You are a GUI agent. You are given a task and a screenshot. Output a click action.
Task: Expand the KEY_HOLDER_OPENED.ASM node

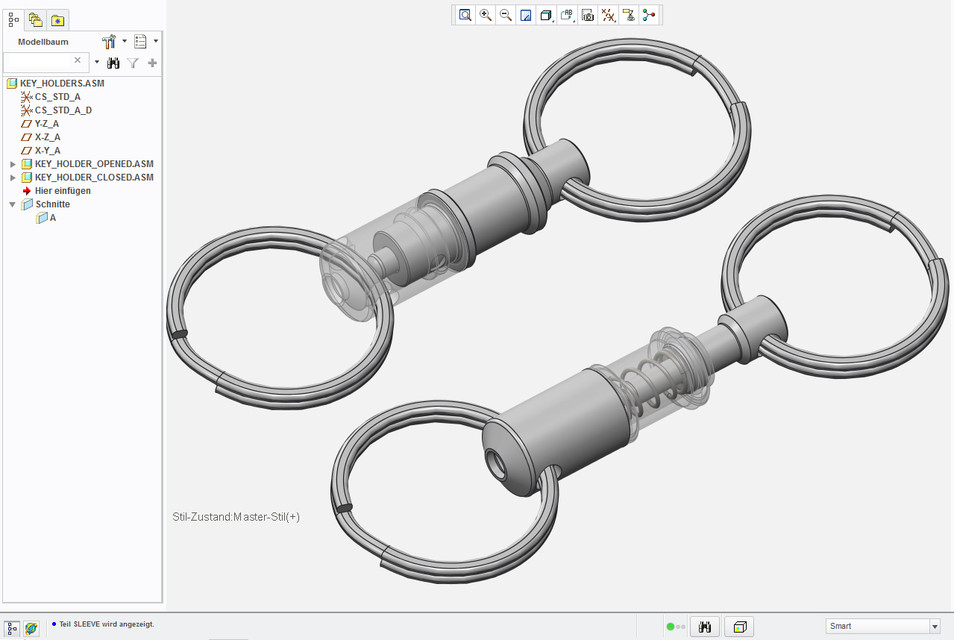pyautogui.click(x=13, y=163)
